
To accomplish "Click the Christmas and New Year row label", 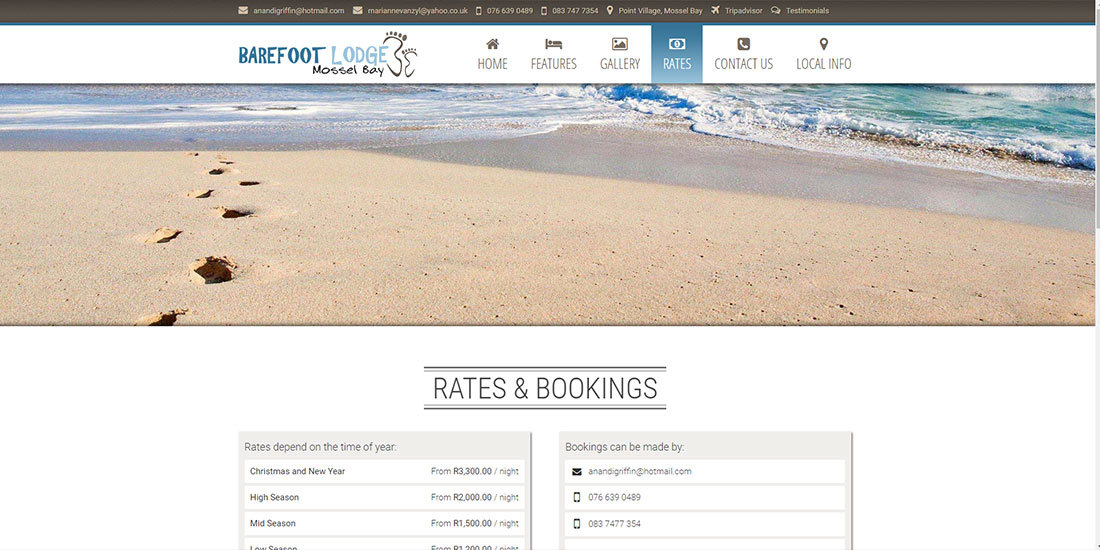I will (x=297, y=471).
